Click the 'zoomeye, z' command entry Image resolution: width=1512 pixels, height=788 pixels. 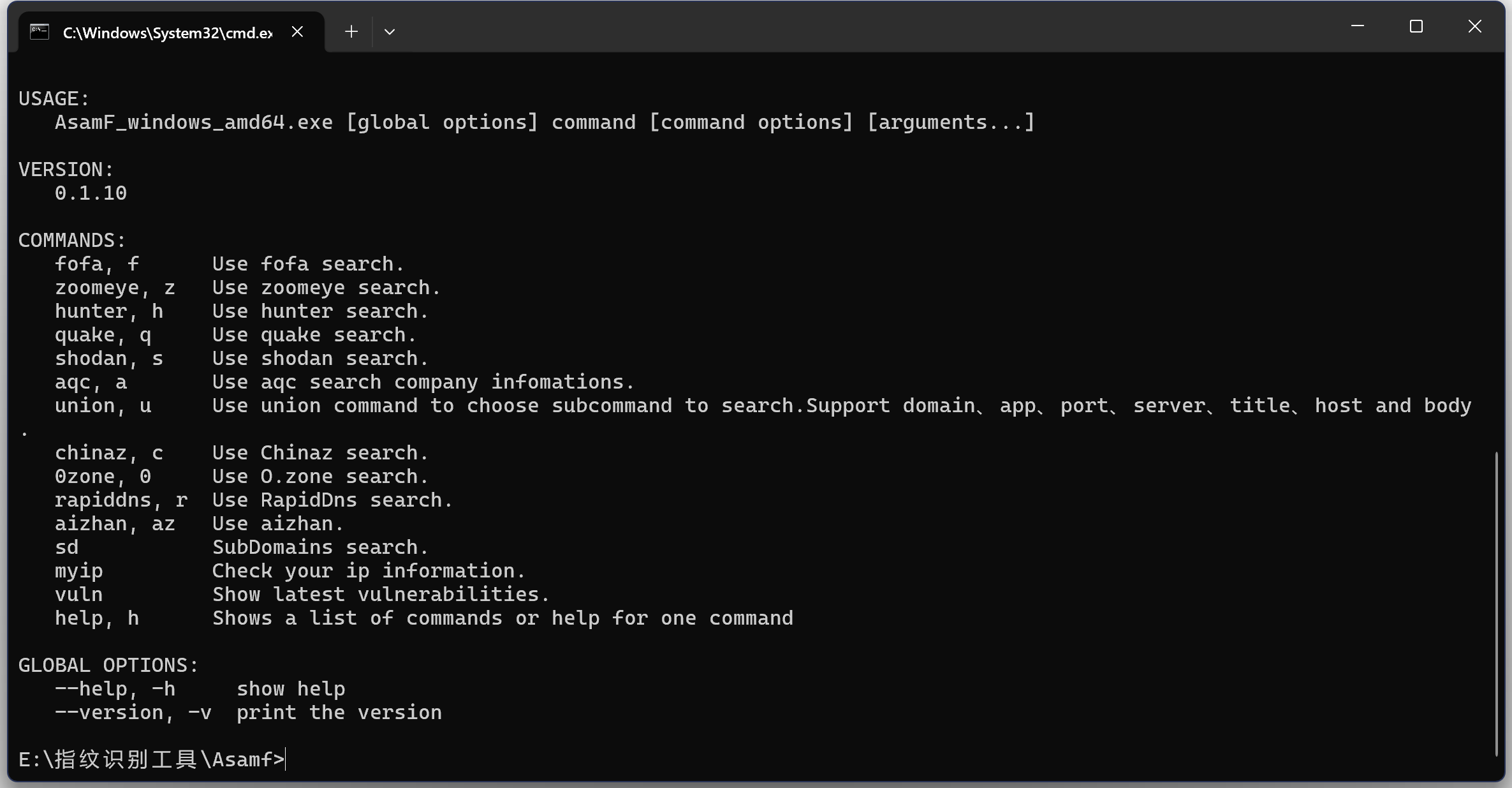[115, 288]
